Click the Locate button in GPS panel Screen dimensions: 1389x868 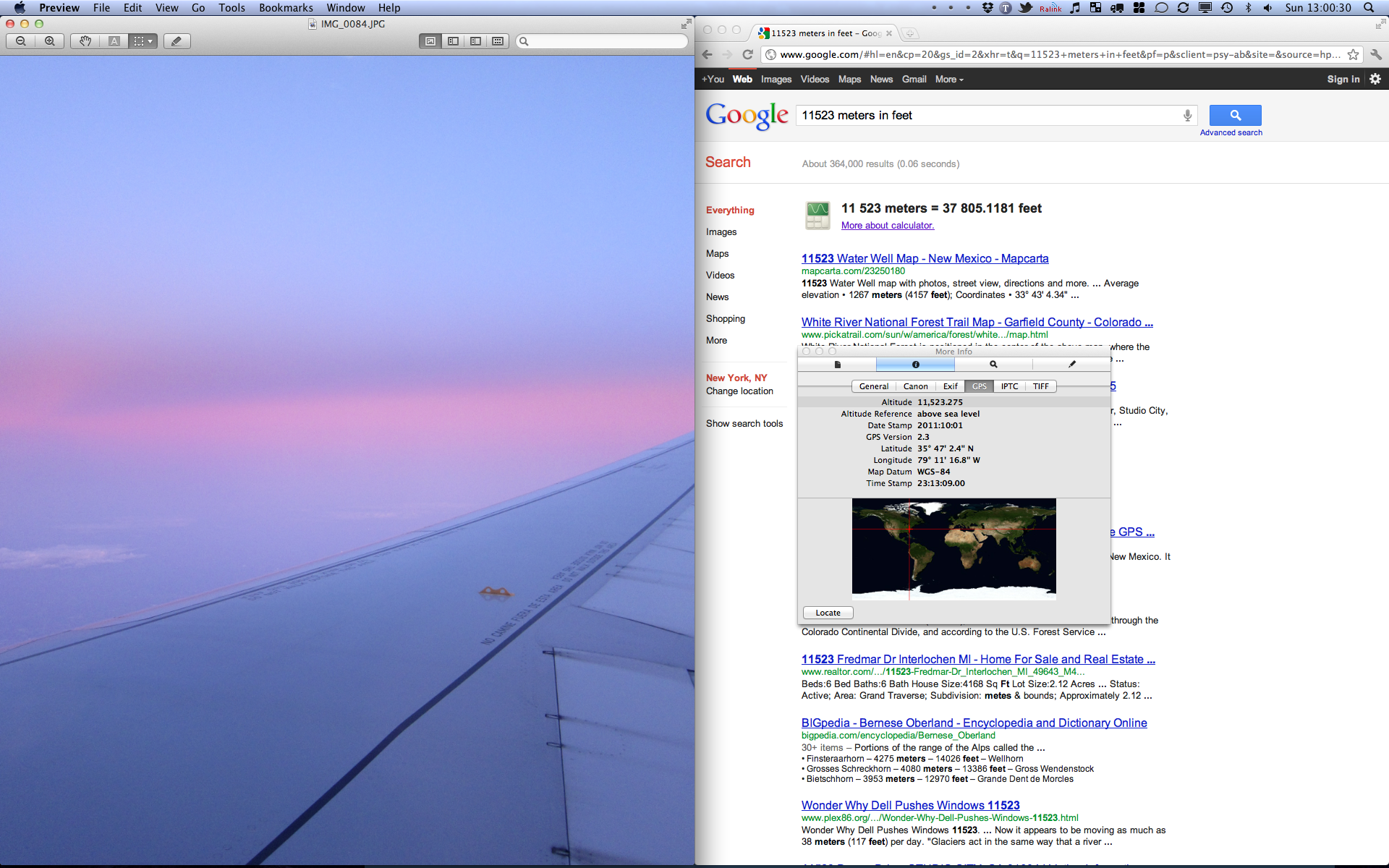(x=828, y=613)
